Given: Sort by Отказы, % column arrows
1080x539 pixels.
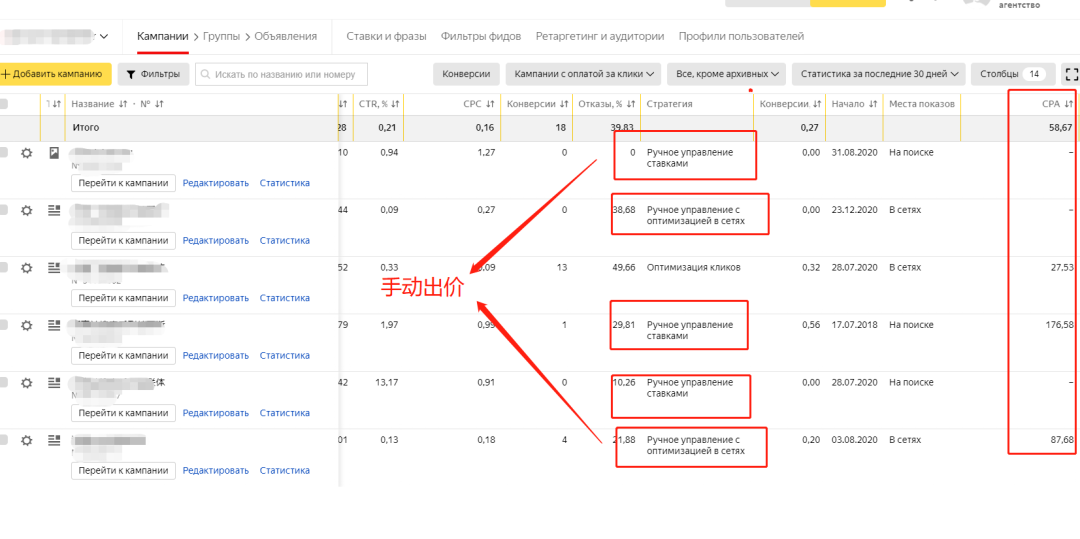Looking at the screenshot, I should [x=630, y=104].
